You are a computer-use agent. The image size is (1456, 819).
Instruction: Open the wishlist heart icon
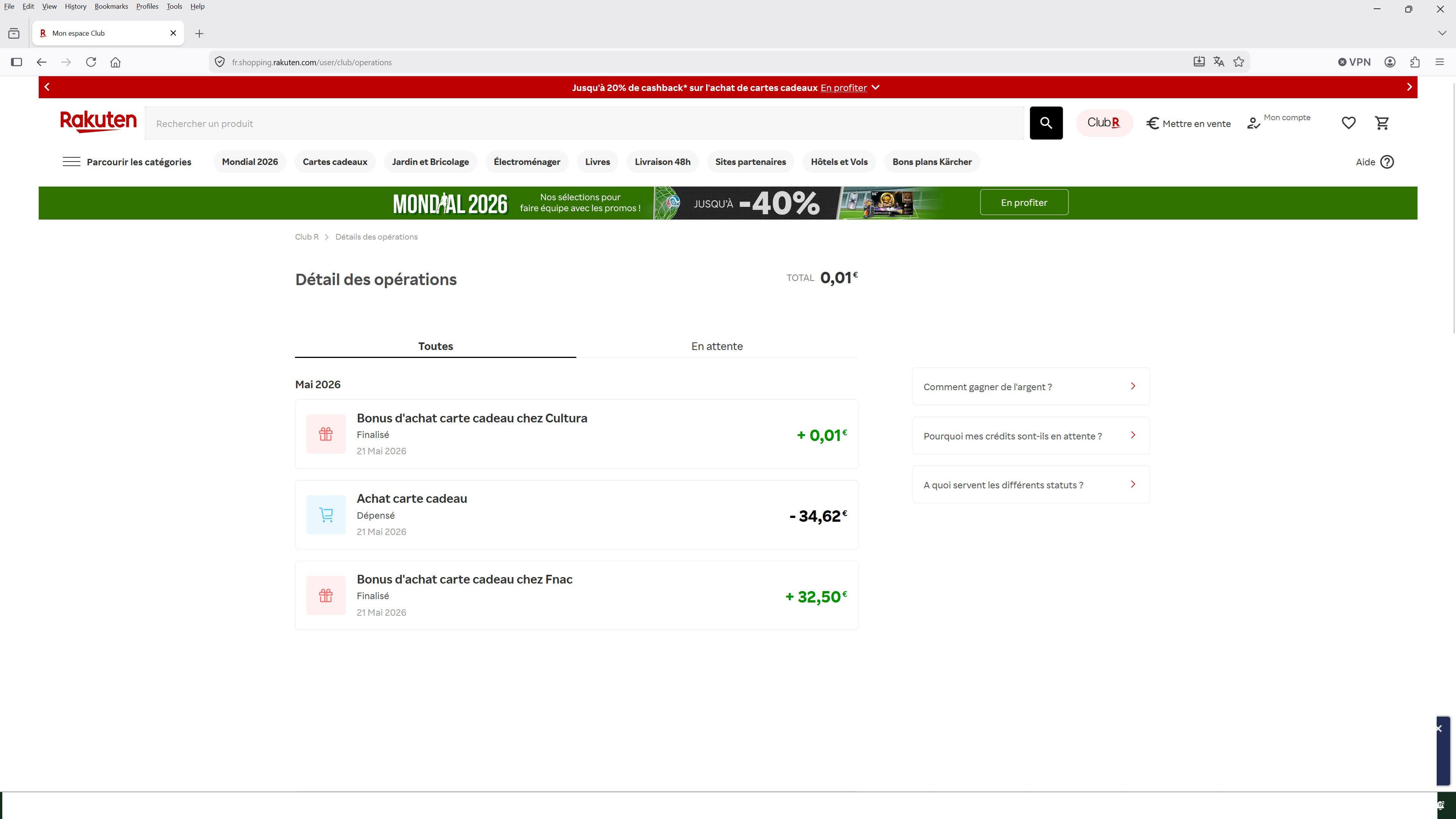1349,122
